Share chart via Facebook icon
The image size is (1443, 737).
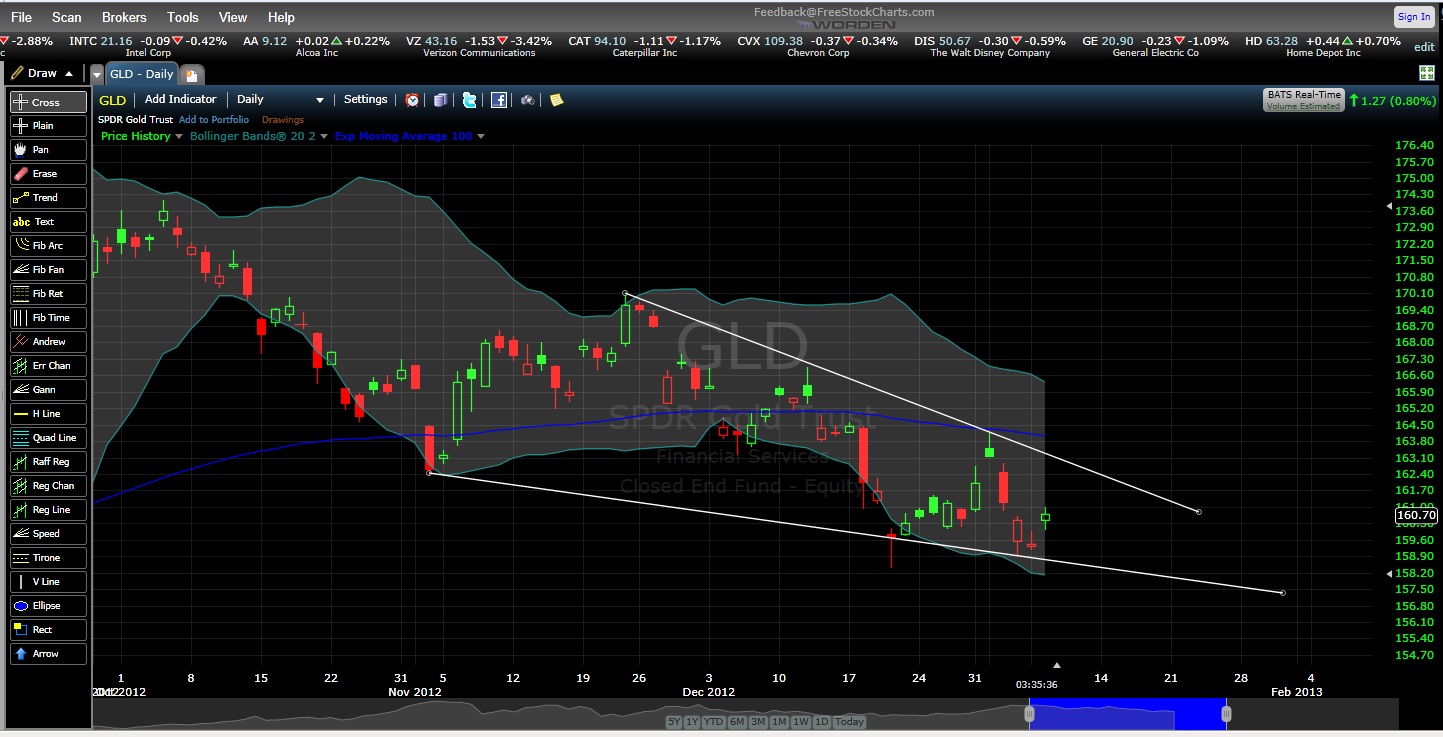(499, 100)
